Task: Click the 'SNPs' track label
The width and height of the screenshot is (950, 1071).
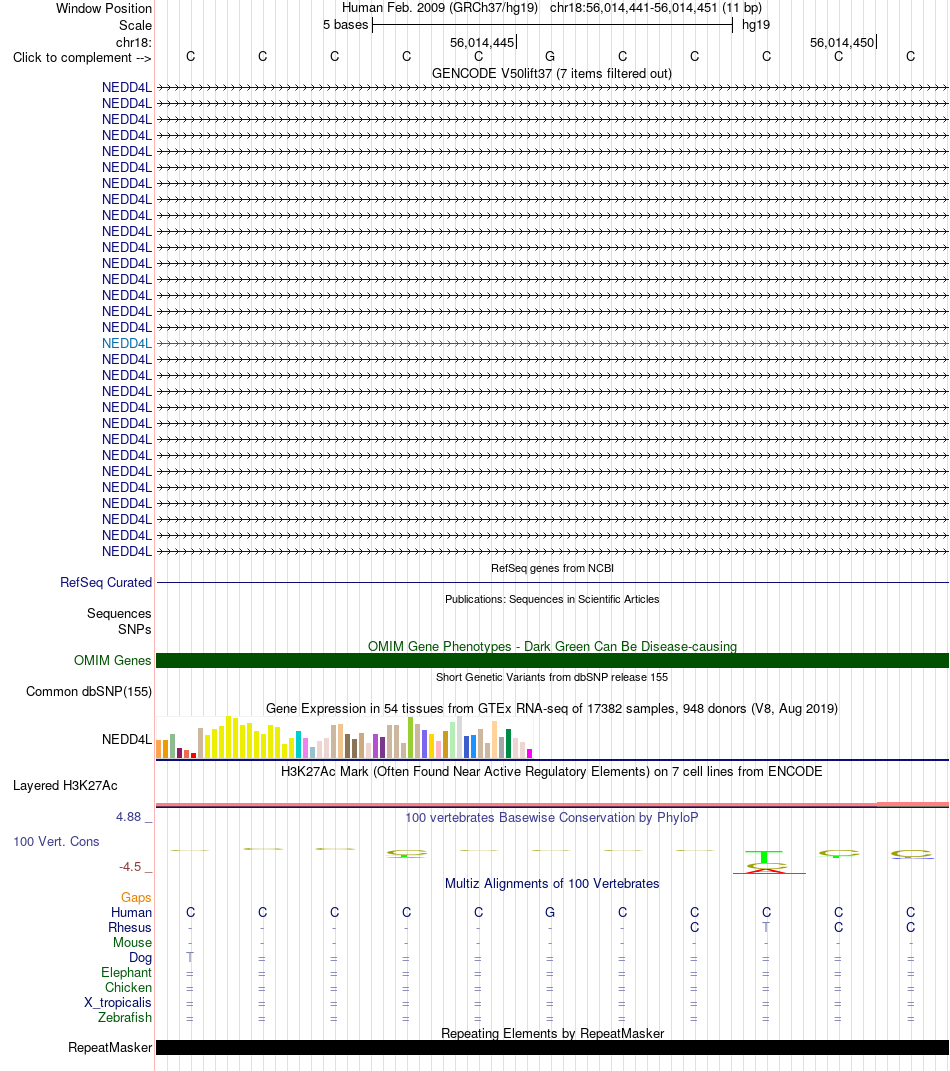Action: pyautogui.click(x=135, y=629)
